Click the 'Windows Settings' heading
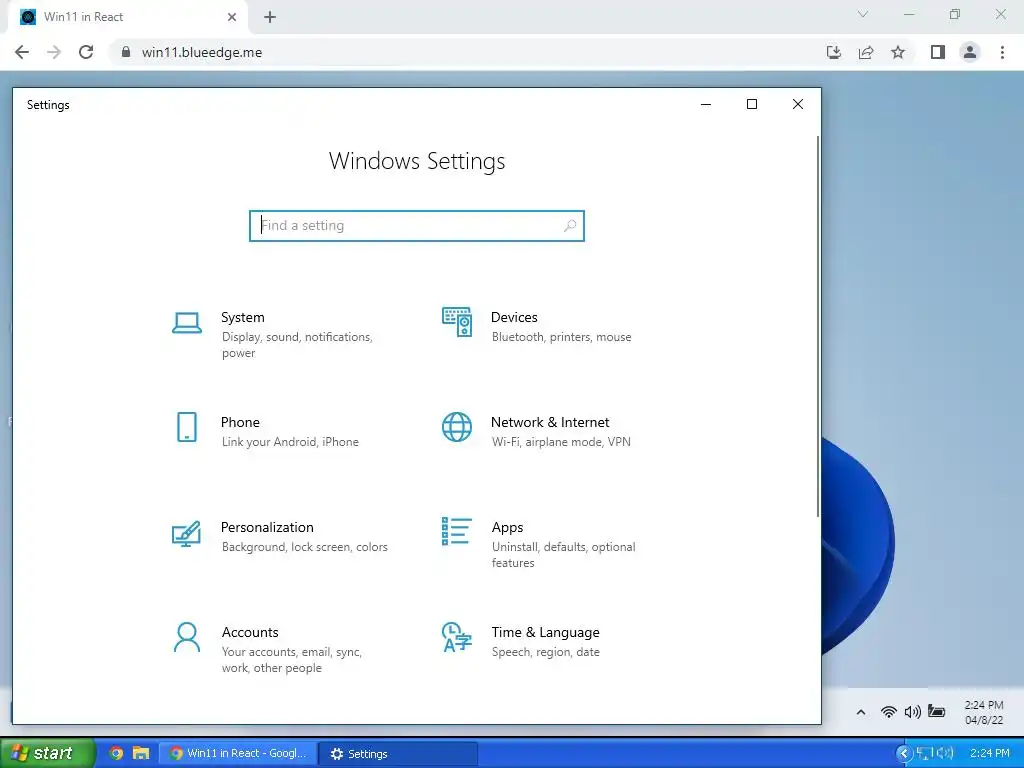This screenshot has height=768, width=1024. pyautogui.click(x=417, y=161)
